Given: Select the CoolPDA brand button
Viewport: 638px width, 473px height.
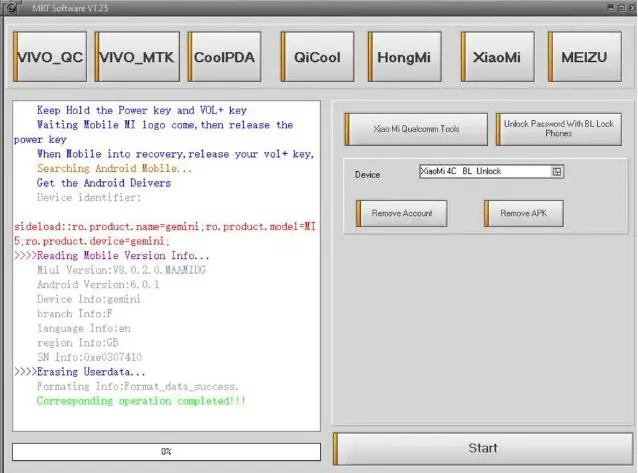Looking at the screenshot, I should click(224, 57).
